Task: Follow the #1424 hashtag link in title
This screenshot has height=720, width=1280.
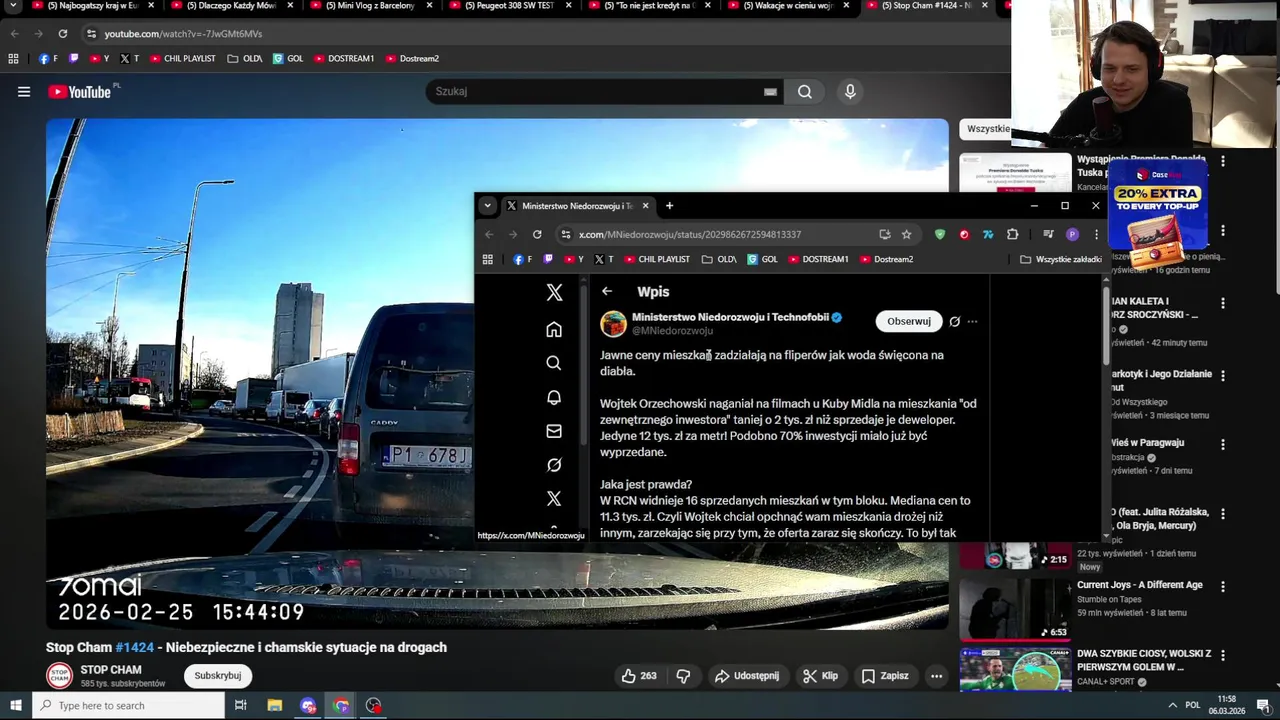Action: point(135,647)
